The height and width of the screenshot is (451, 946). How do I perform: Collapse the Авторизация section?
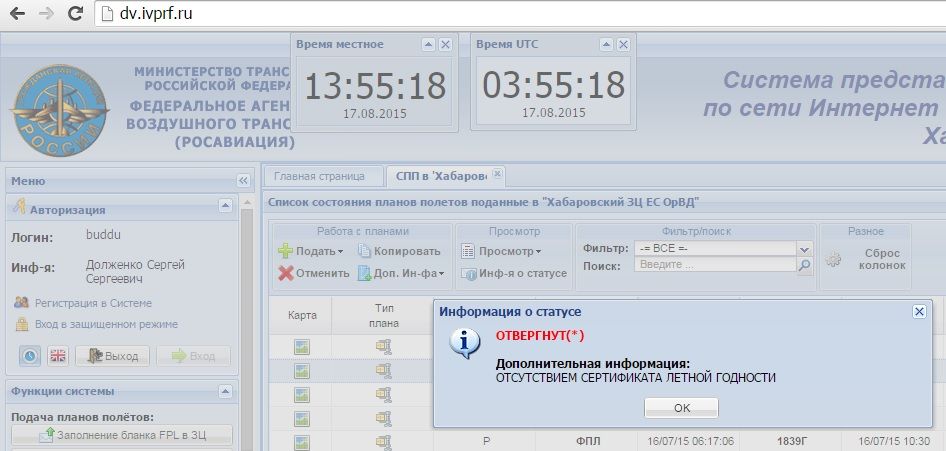coord(225,206)
